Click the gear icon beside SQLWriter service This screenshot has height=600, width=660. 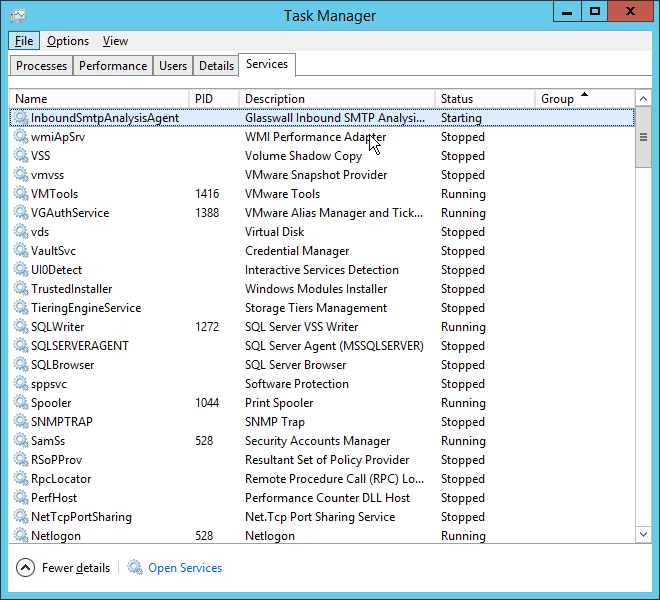click(x=21, y=327)
